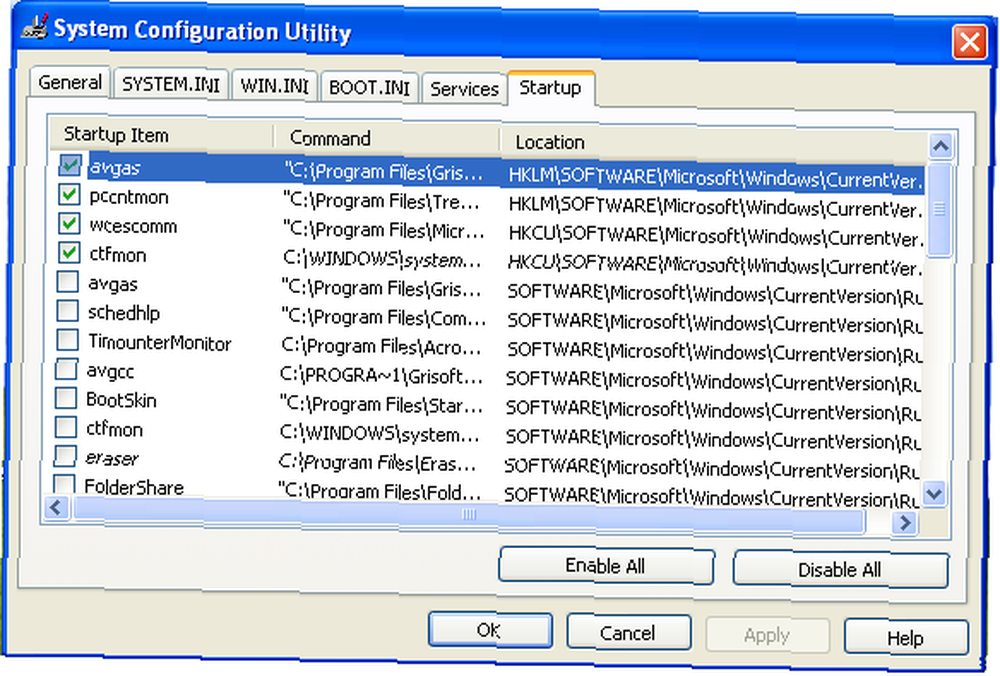The height and width of the screenshot is (676, 1000).
Task: Select the schedhlp item name
Action: (124, 312)
